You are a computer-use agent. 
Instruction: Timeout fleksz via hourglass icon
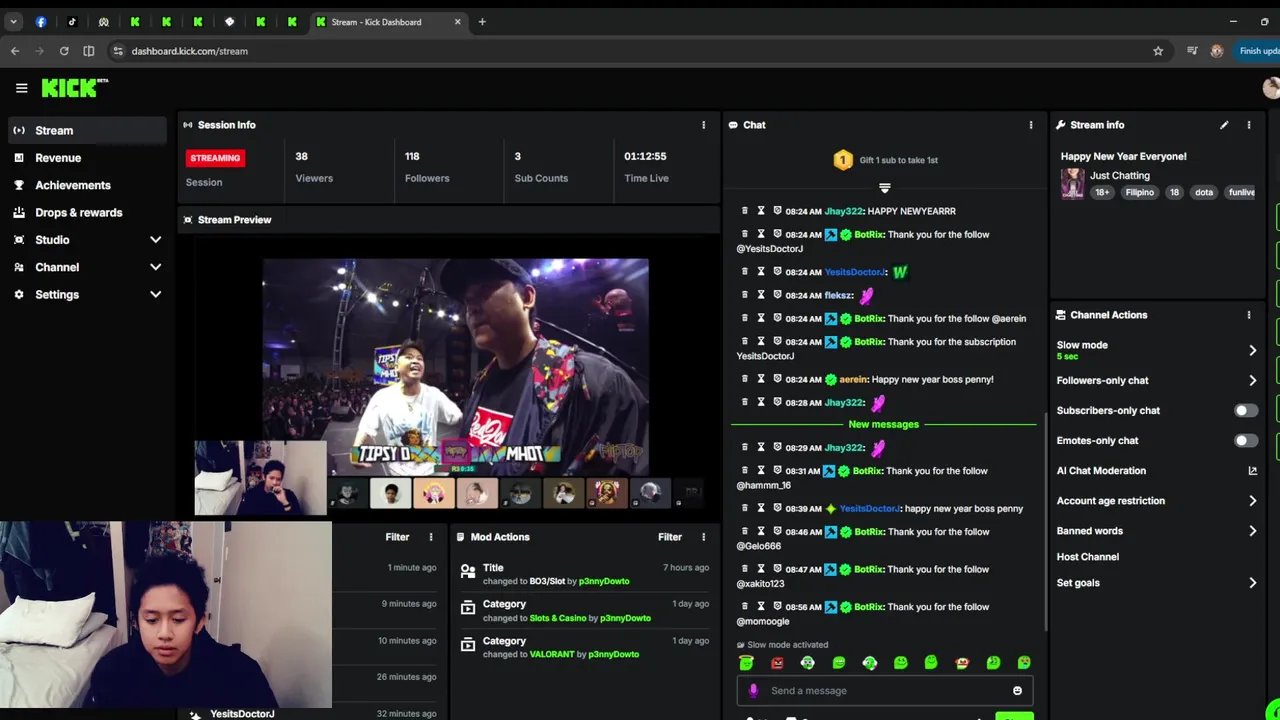coord(761,295)
